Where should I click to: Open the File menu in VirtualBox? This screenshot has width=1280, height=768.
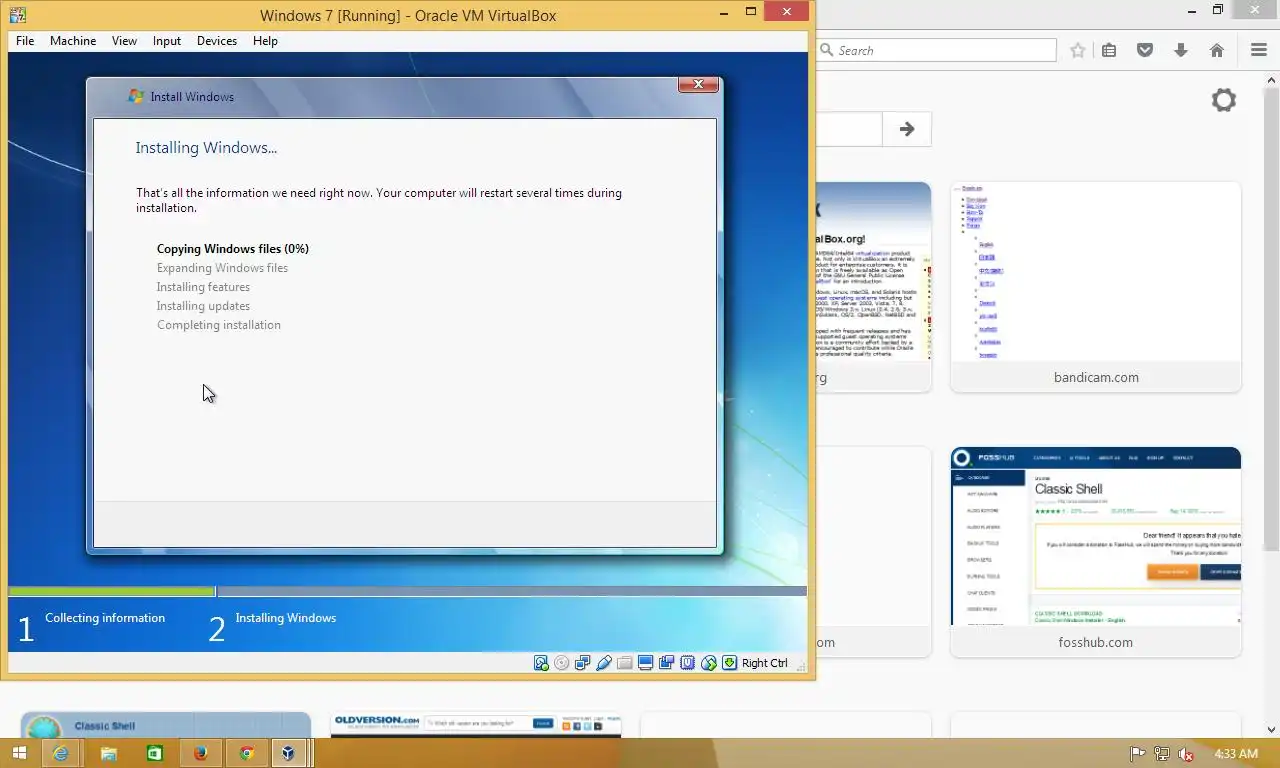point(25,41)
